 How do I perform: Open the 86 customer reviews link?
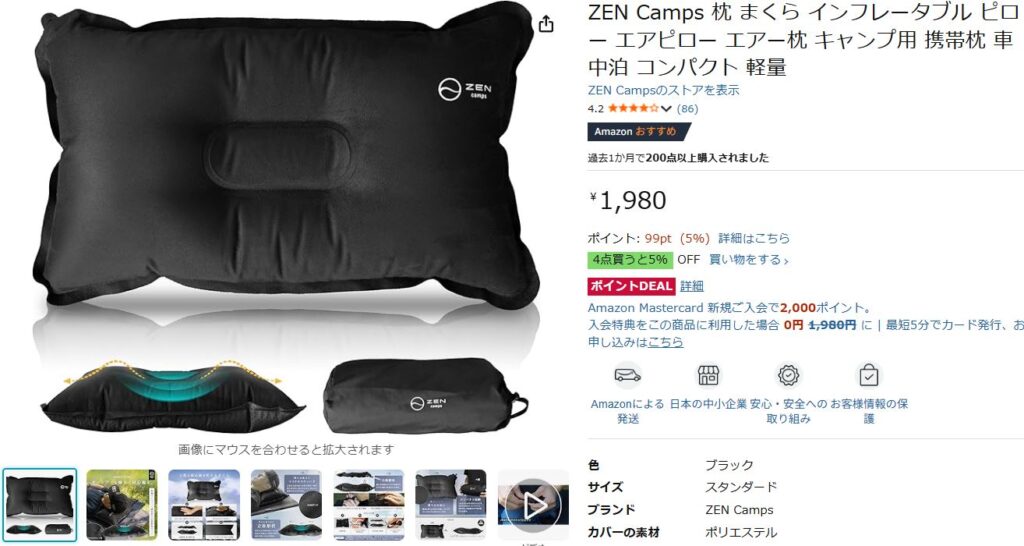(687, 108)
